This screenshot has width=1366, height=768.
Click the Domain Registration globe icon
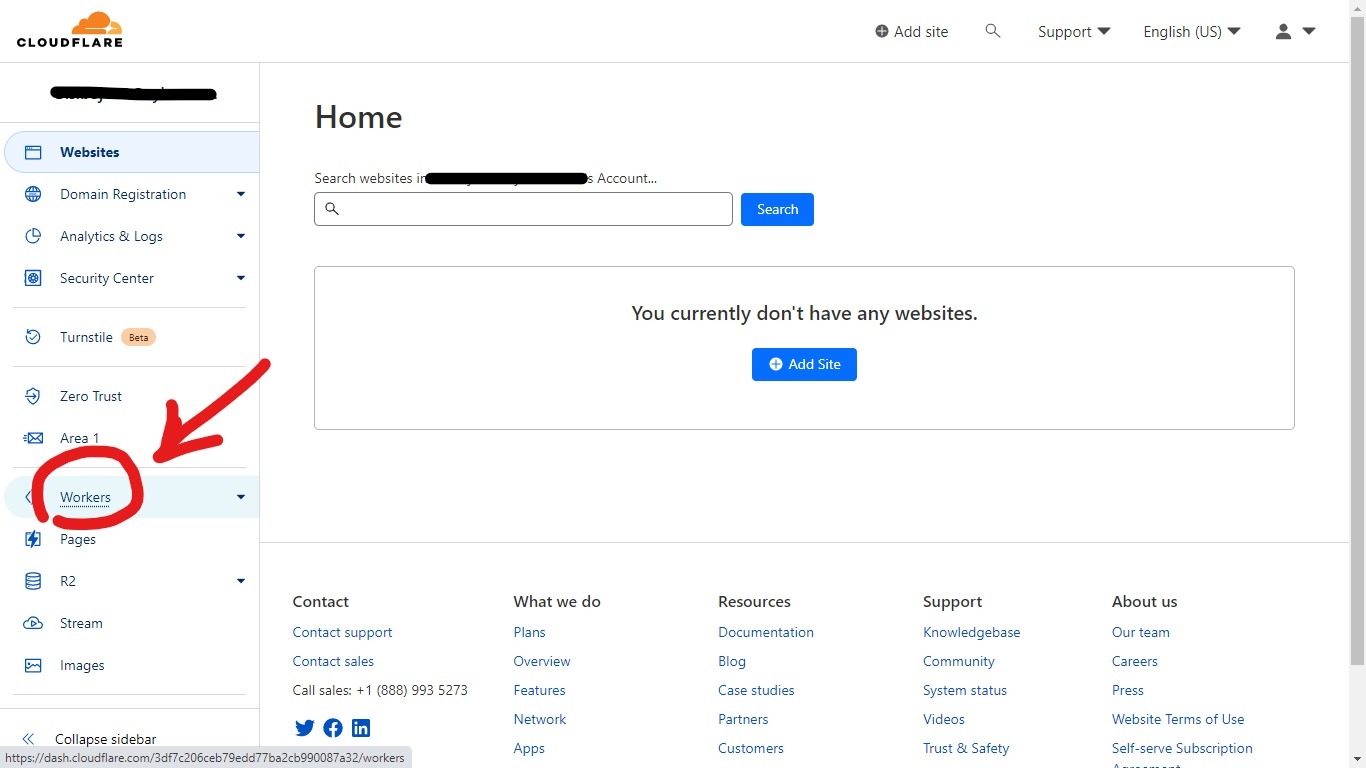(x=33, y=194)
